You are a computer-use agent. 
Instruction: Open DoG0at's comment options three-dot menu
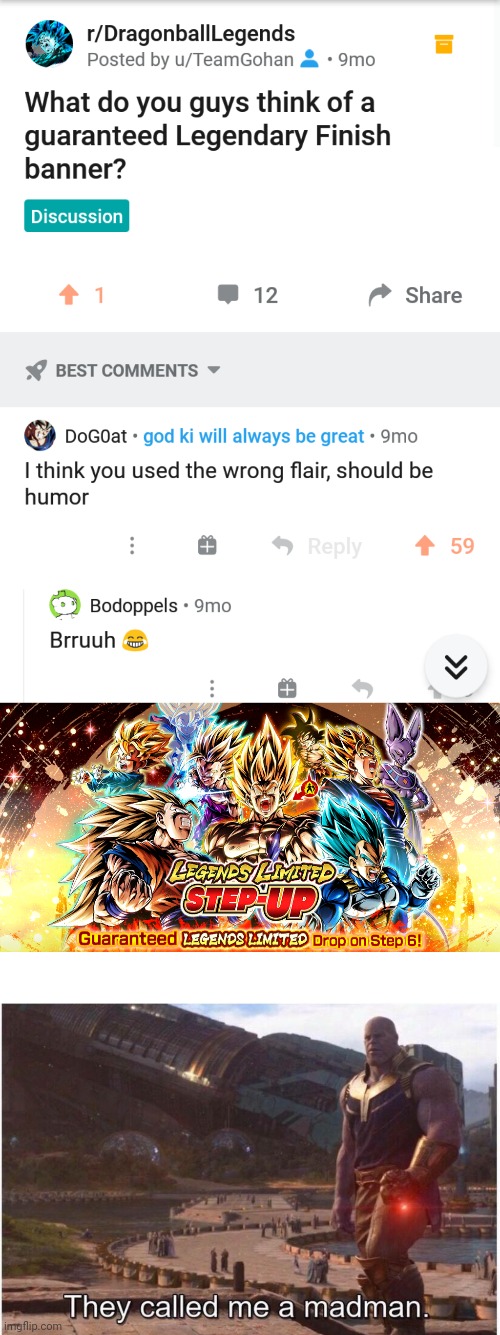(132, 546)
